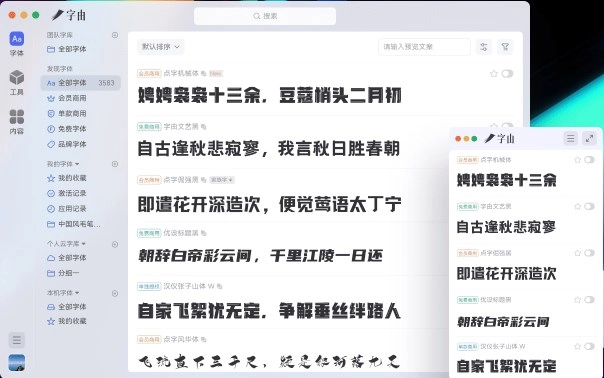The height and width of the screenshot is (378, 604).
Task: Add a new 团队字库 with plus icon
Action: [115, 35]
